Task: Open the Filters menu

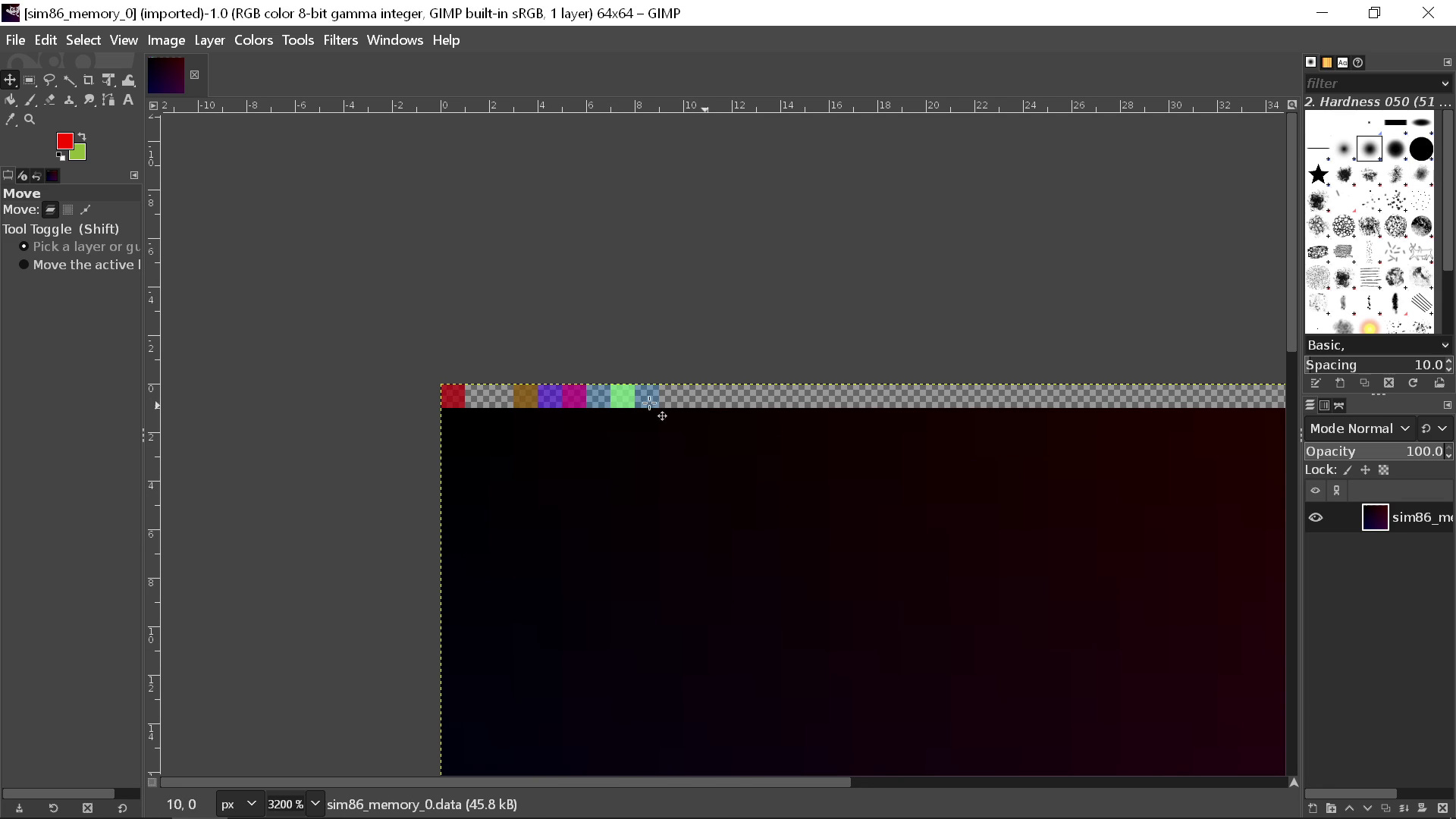Action: coord(340,39)
